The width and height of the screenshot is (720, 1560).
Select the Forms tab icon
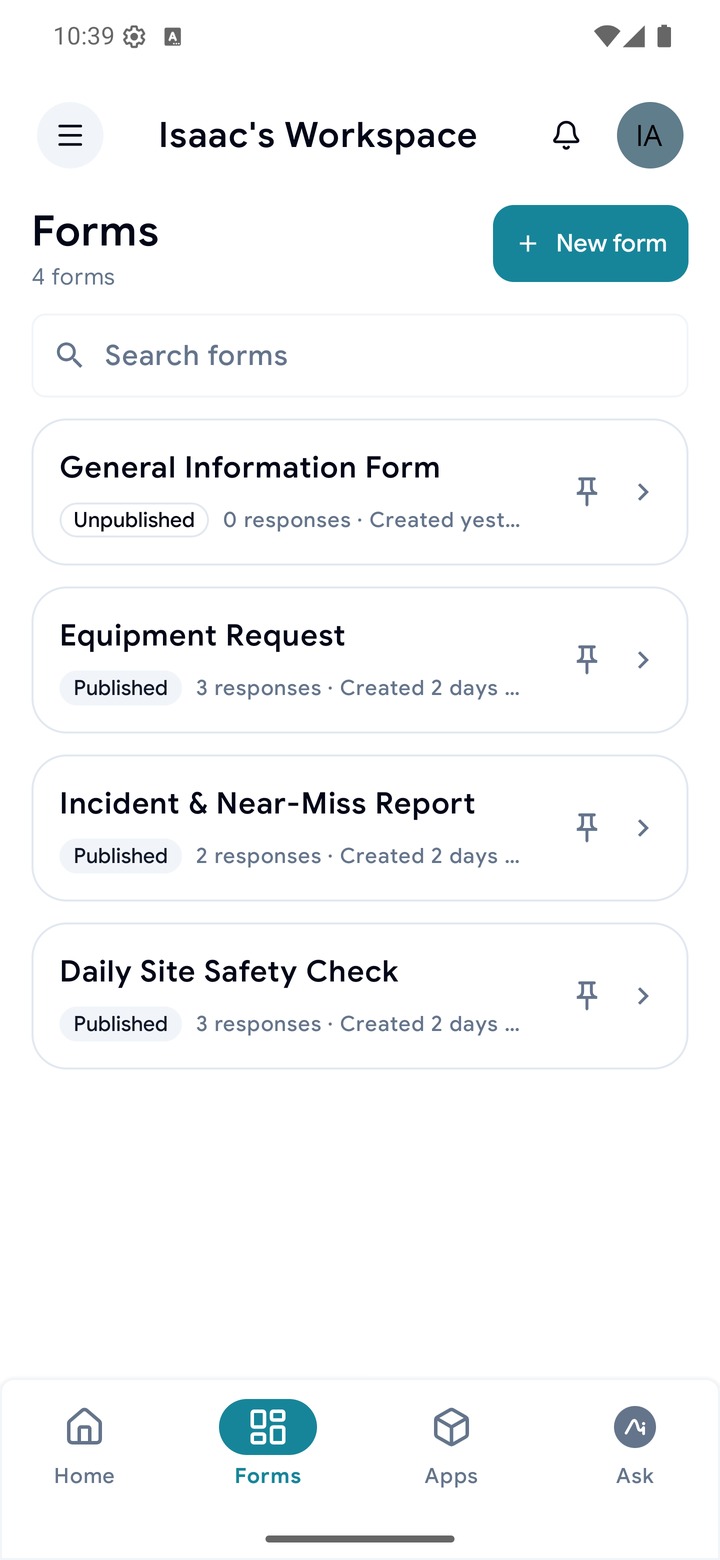pyautogui.click(x=268, y=1427)
